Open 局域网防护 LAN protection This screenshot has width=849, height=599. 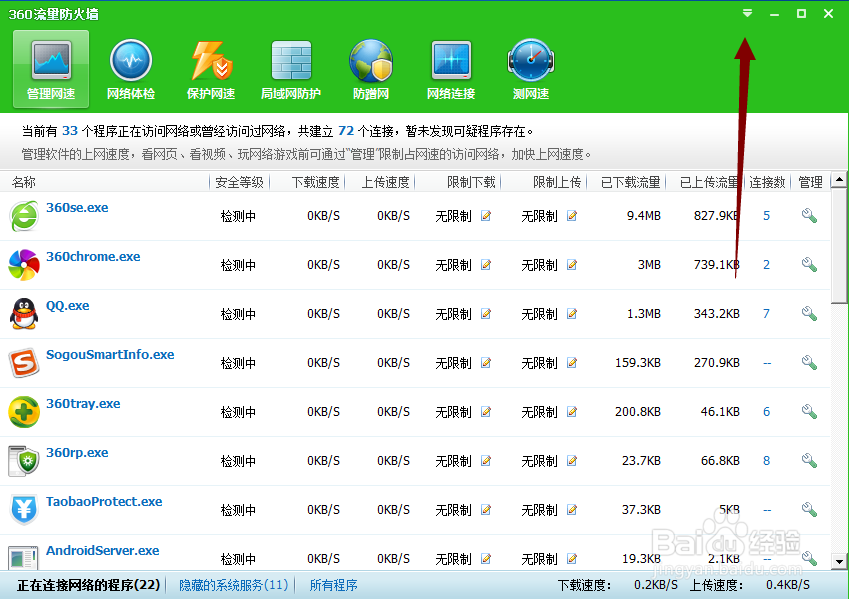pos(291,69)
